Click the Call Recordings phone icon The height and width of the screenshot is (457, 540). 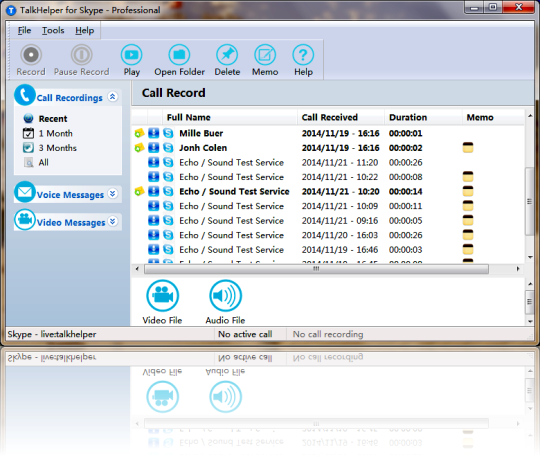pyautogui.click(x=25, y=95)
